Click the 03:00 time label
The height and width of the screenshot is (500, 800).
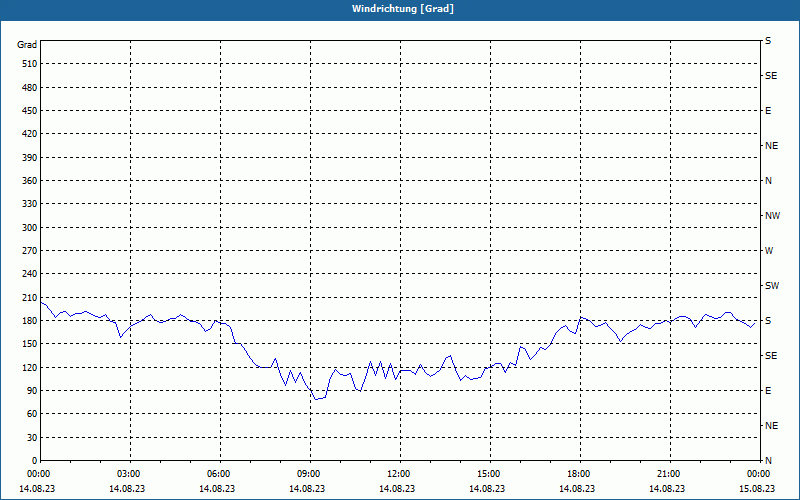coord(127,474)
